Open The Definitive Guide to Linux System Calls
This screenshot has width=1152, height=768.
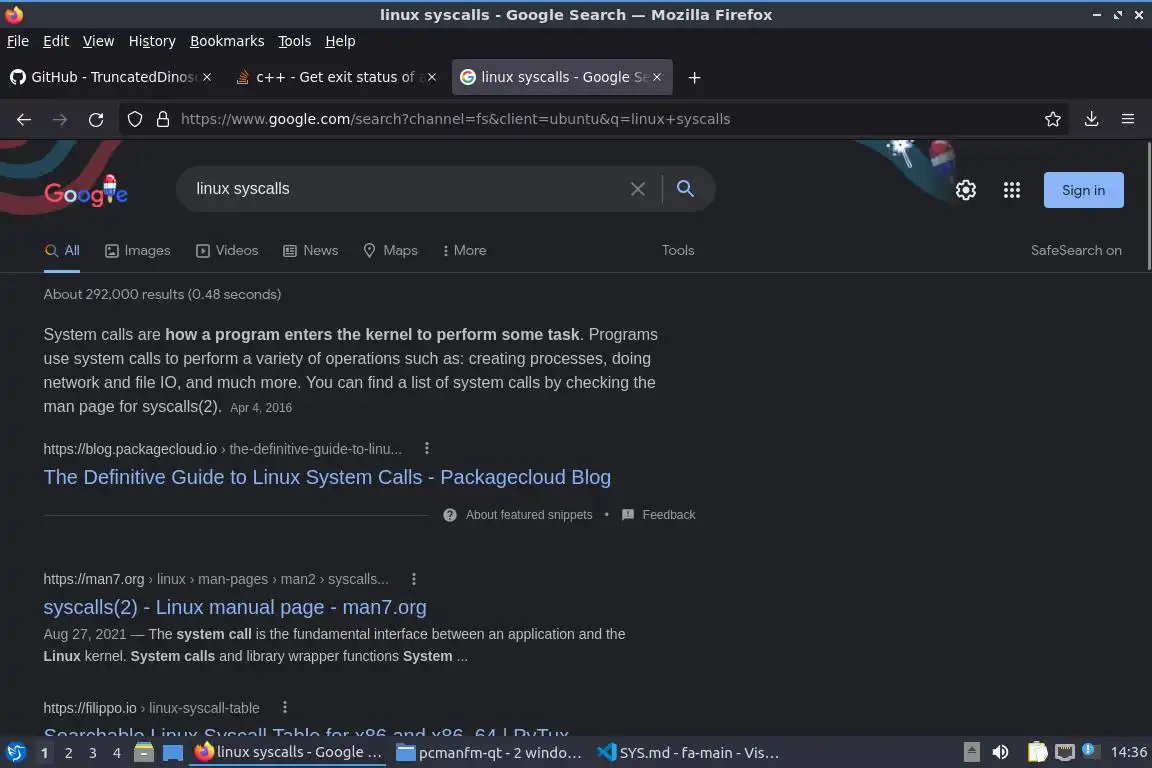pyautogui.click(x=327, y=478)
